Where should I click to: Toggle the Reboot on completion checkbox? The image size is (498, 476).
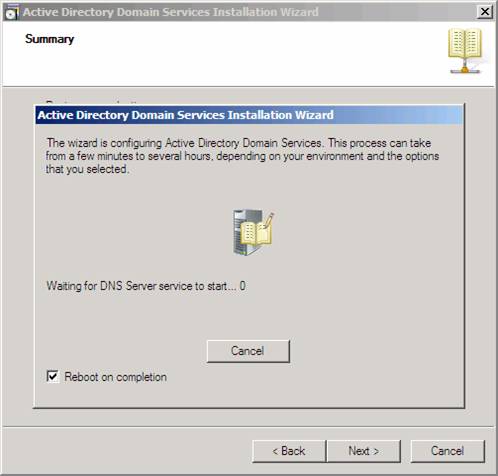click(53, 376)
